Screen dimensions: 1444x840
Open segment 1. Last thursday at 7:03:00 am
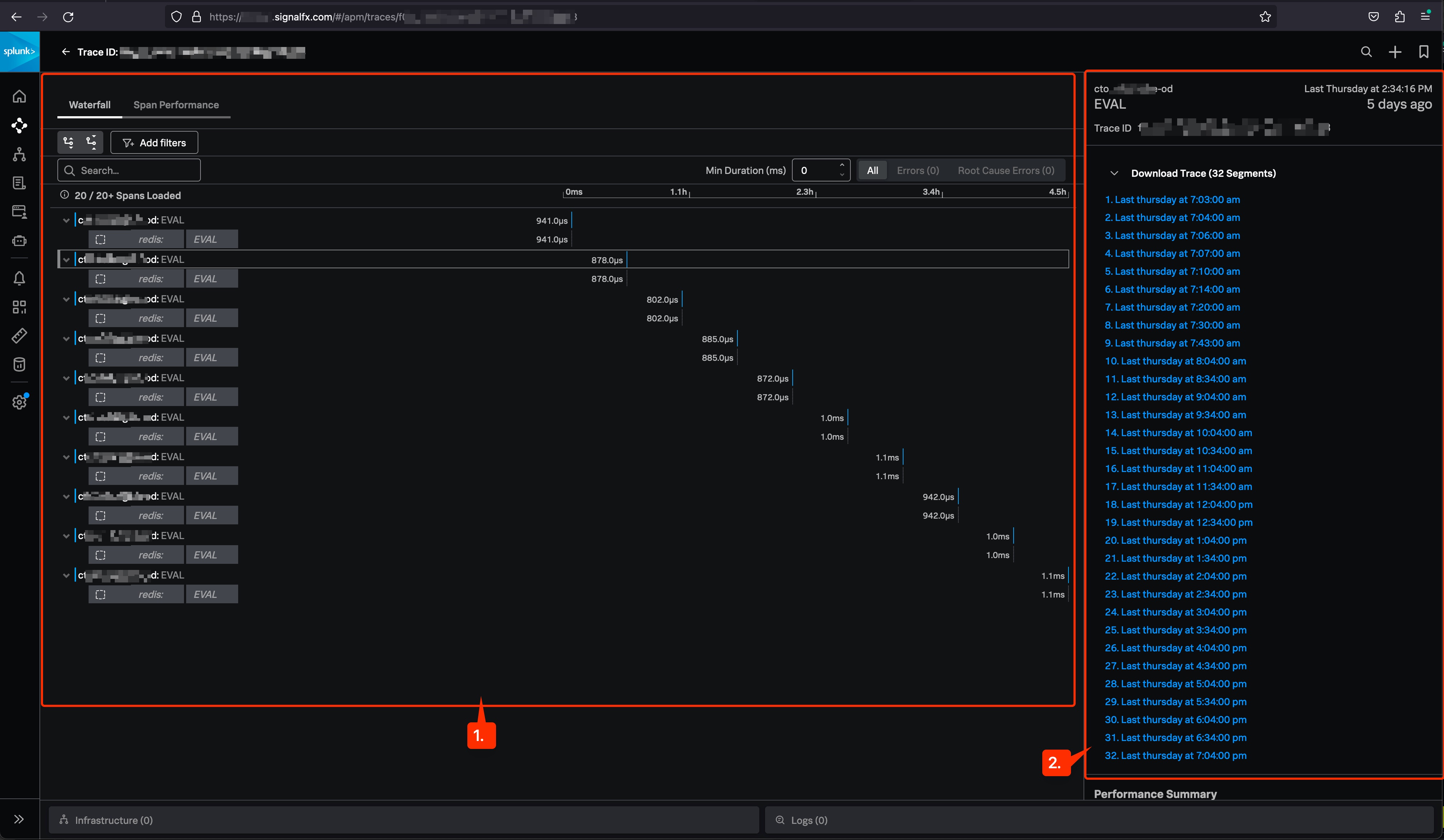coord(1172,199)
